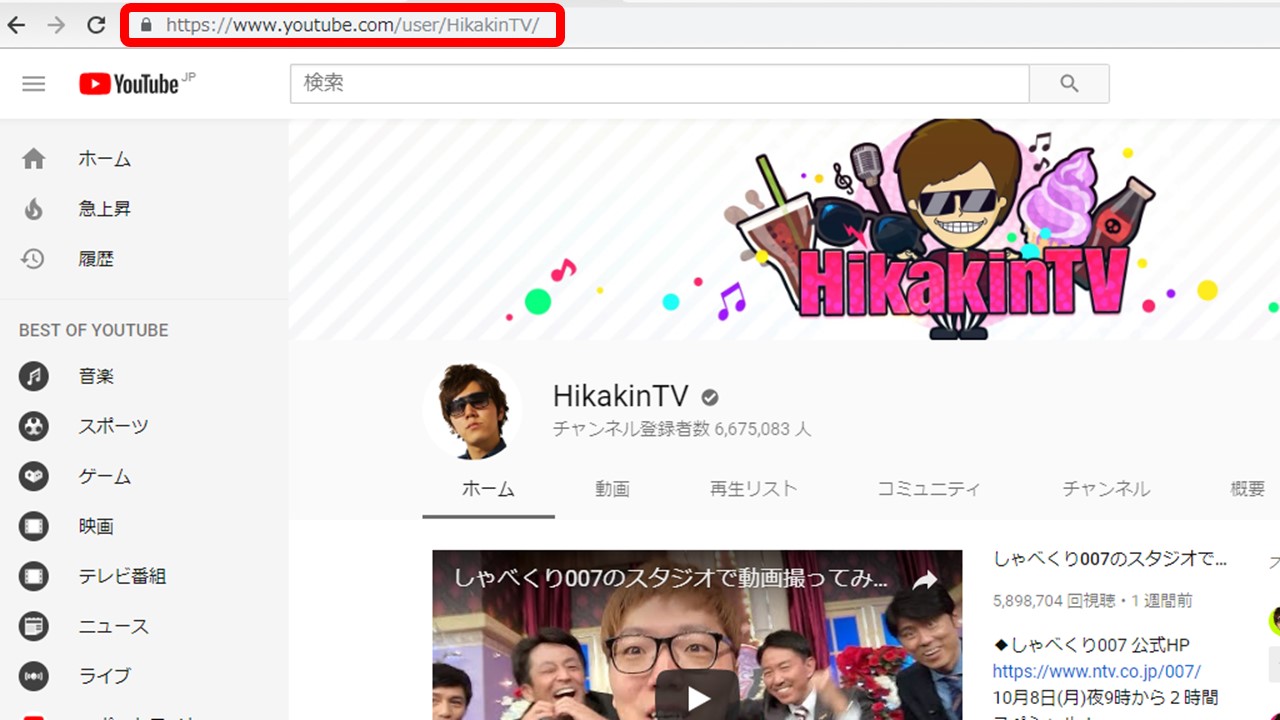Click the film icon beside 映画
Screen dimensions: 1280x720
(x=34, y=526)
